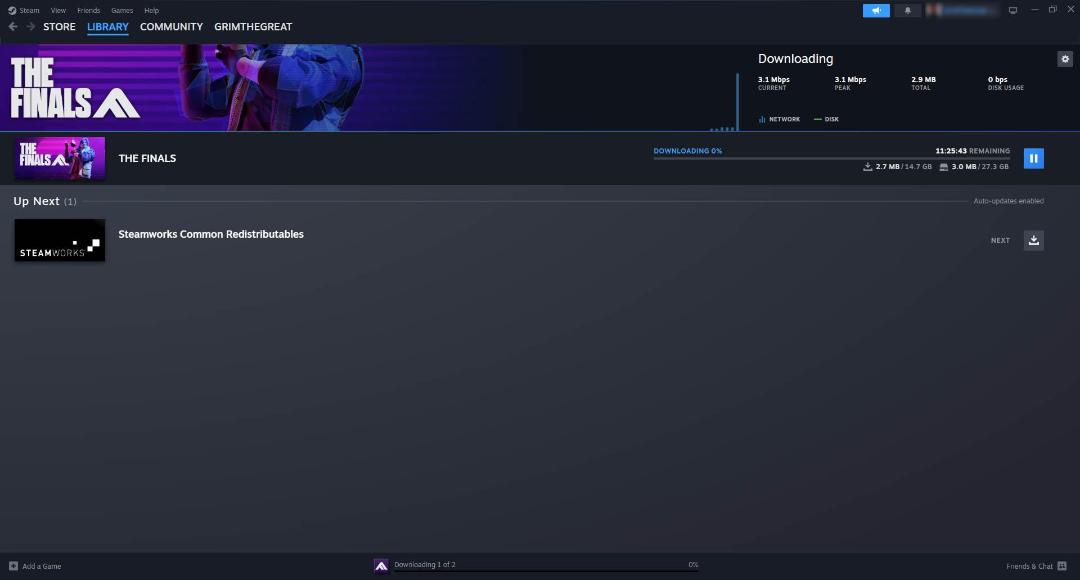Image resolution: width=1080 pixels, height=580 pixels.
Task: Open the notifications bell
Action: point(907,10)
